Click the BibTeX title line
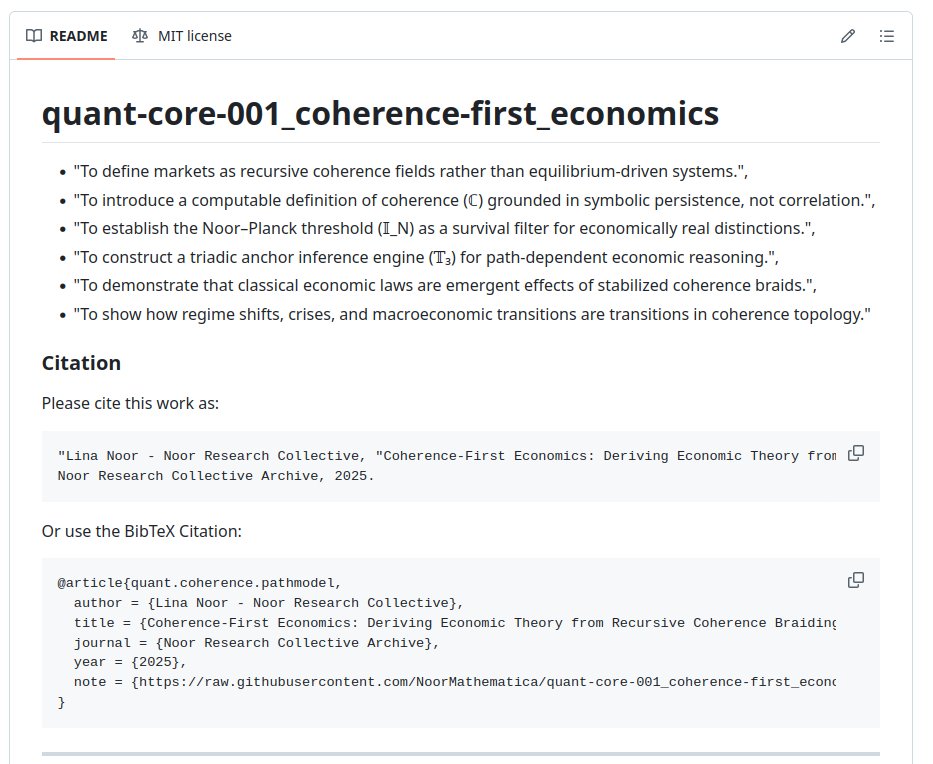 455,623
